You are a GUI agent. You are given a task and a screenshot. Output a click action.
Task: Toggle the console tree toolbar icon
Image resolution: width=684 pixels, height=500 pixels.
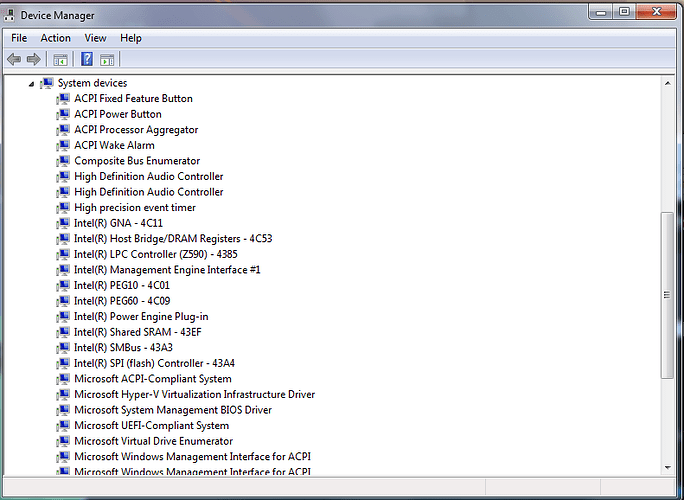click(60, 59)
